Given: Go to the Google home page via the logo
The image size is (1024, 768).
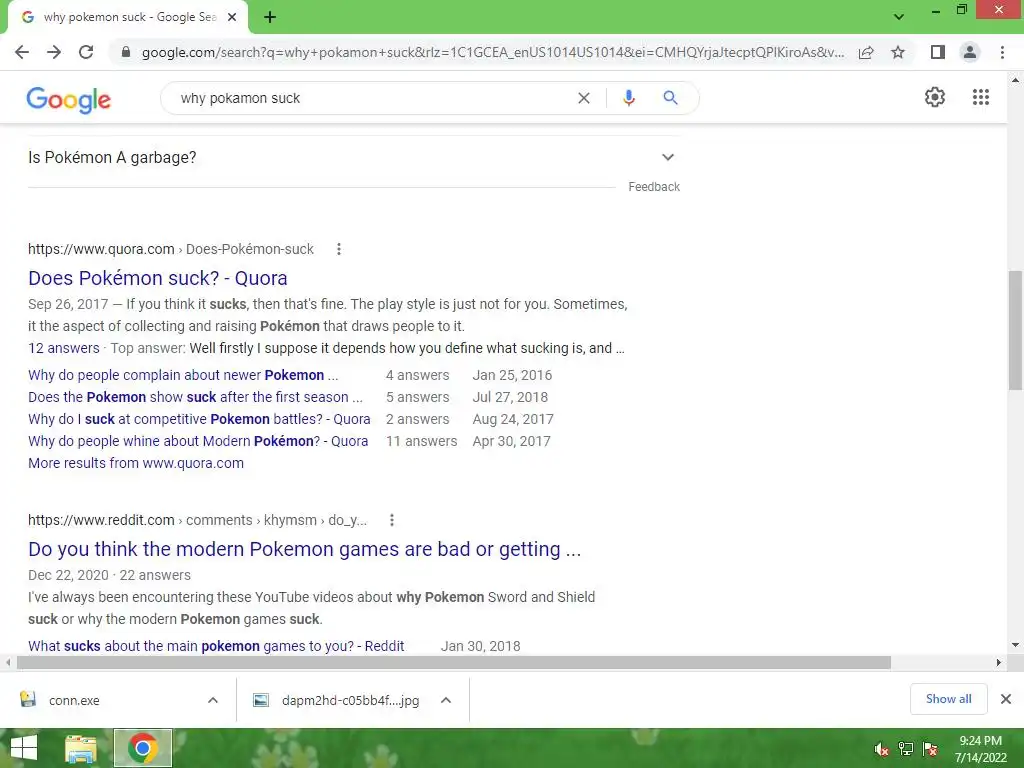Looking at the screenshot, I should coord(69,99).
